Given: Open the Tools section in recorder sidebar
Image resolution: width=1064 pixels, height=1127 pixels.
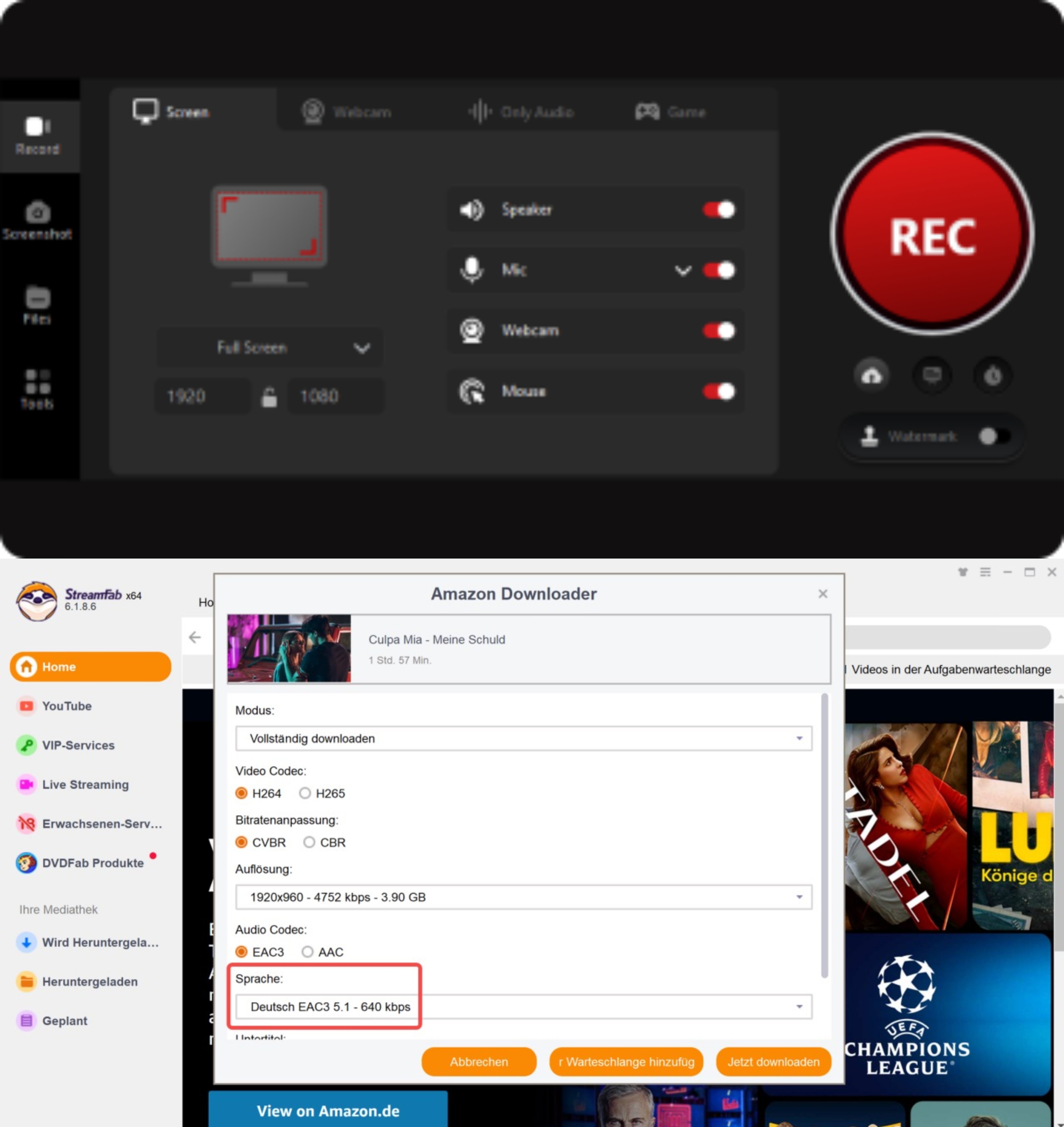Looking at the screenshot, I should click(x=37, y=389).
